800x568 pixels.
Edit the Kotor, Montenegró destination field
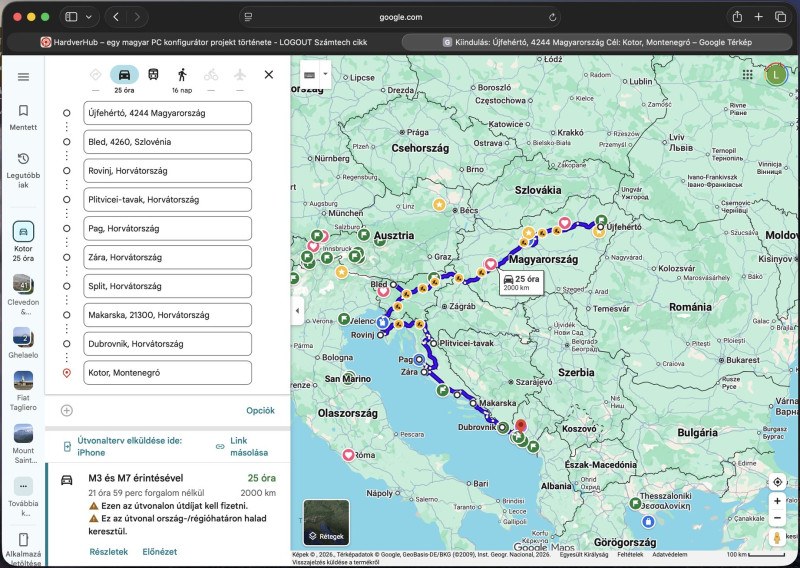[167, 373]
